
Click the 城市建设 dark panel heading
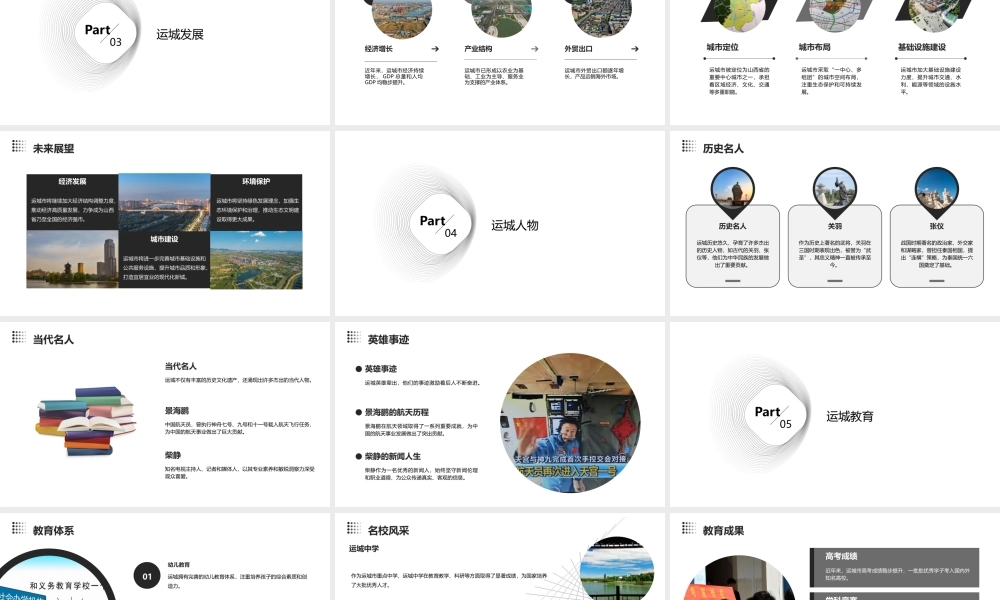pyautogui.click(x=165, y=239)
